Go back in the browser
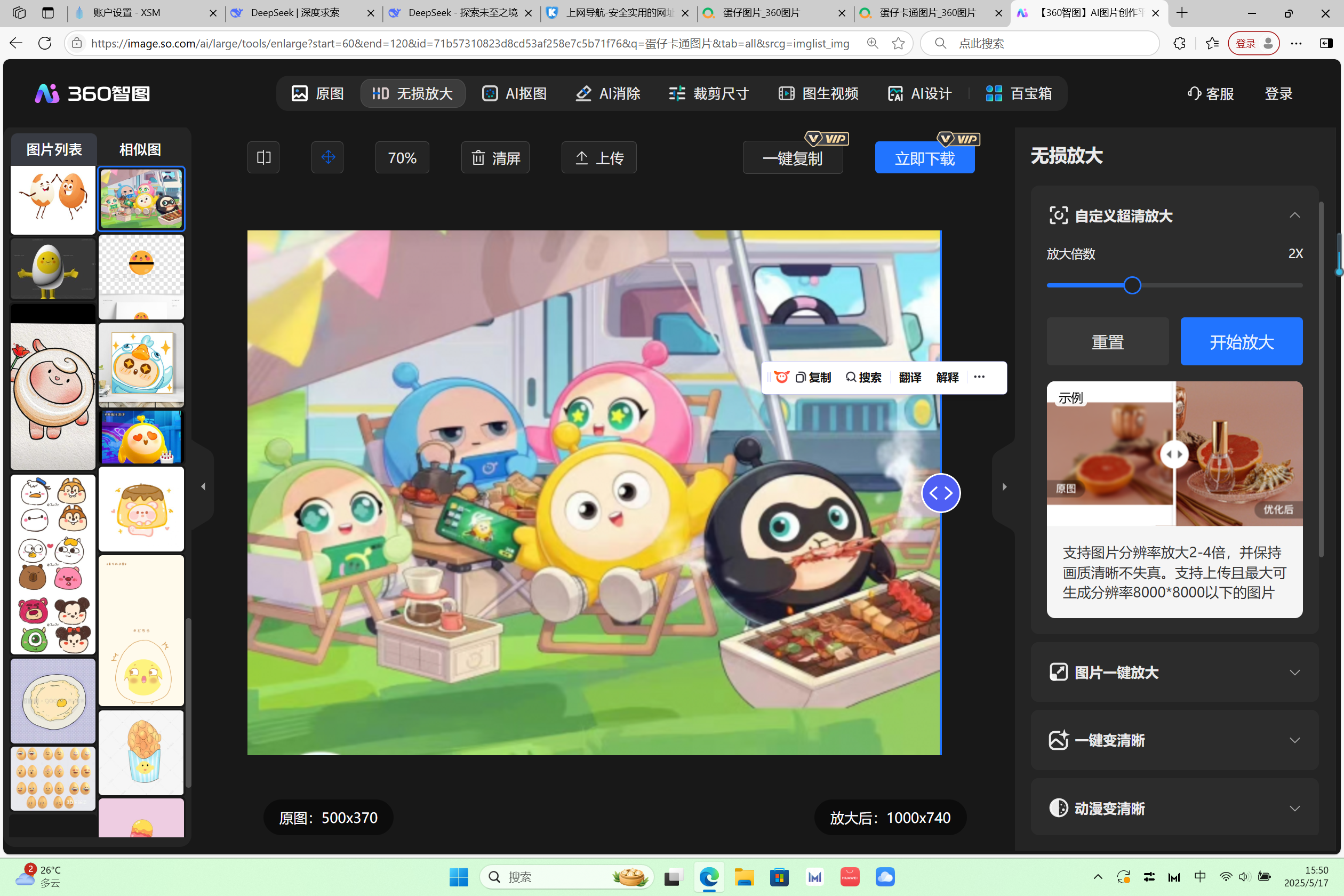Image resolution: width=1344 pixels, height=896 pixels. coord(16,43)
